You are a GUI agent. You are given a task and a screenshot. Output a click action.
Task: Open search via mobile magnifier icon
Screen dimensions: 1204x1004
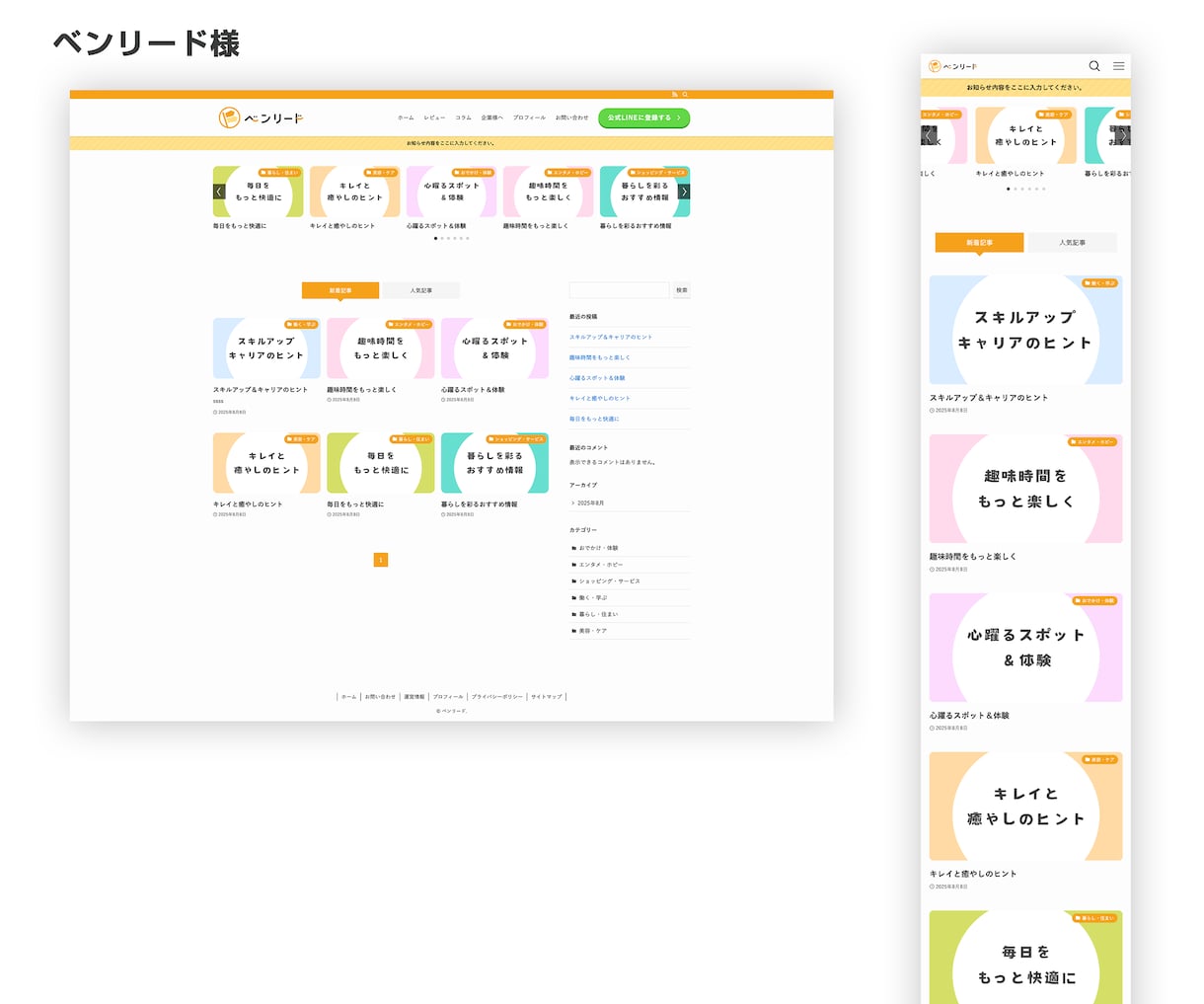pos(1094,66)
